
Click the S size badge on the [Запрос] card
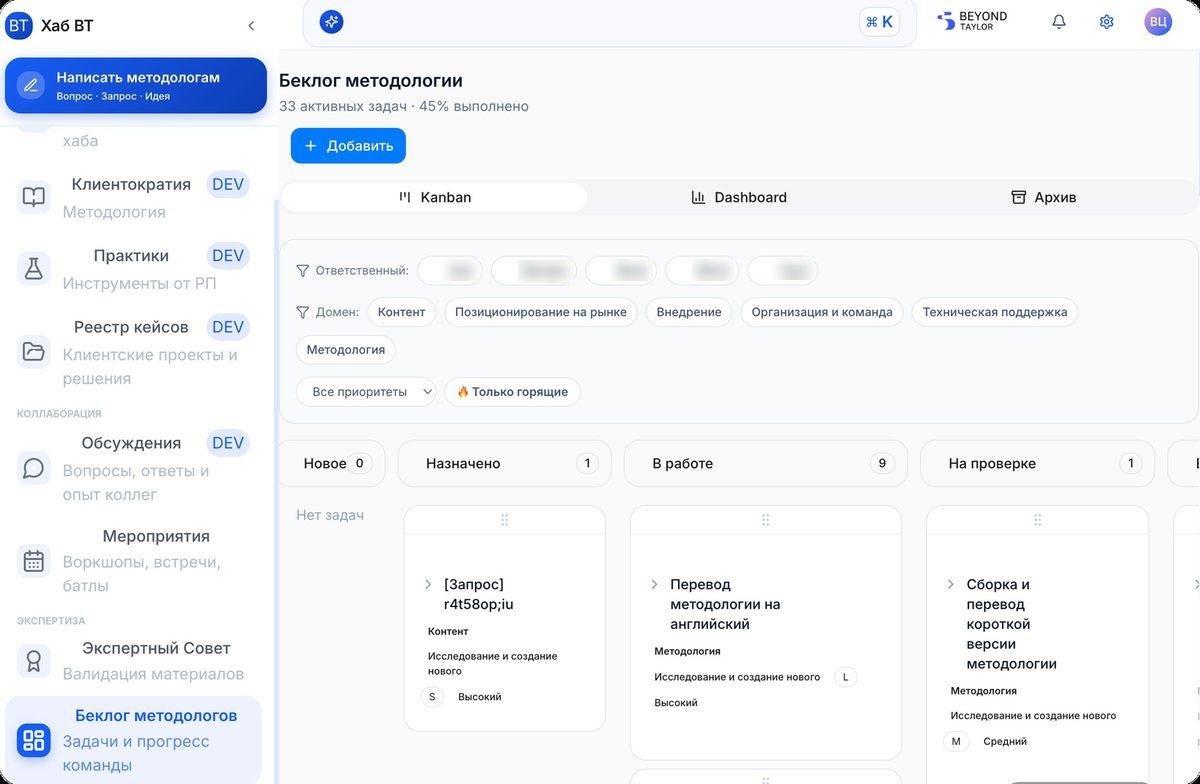click(x=432, y=697)
